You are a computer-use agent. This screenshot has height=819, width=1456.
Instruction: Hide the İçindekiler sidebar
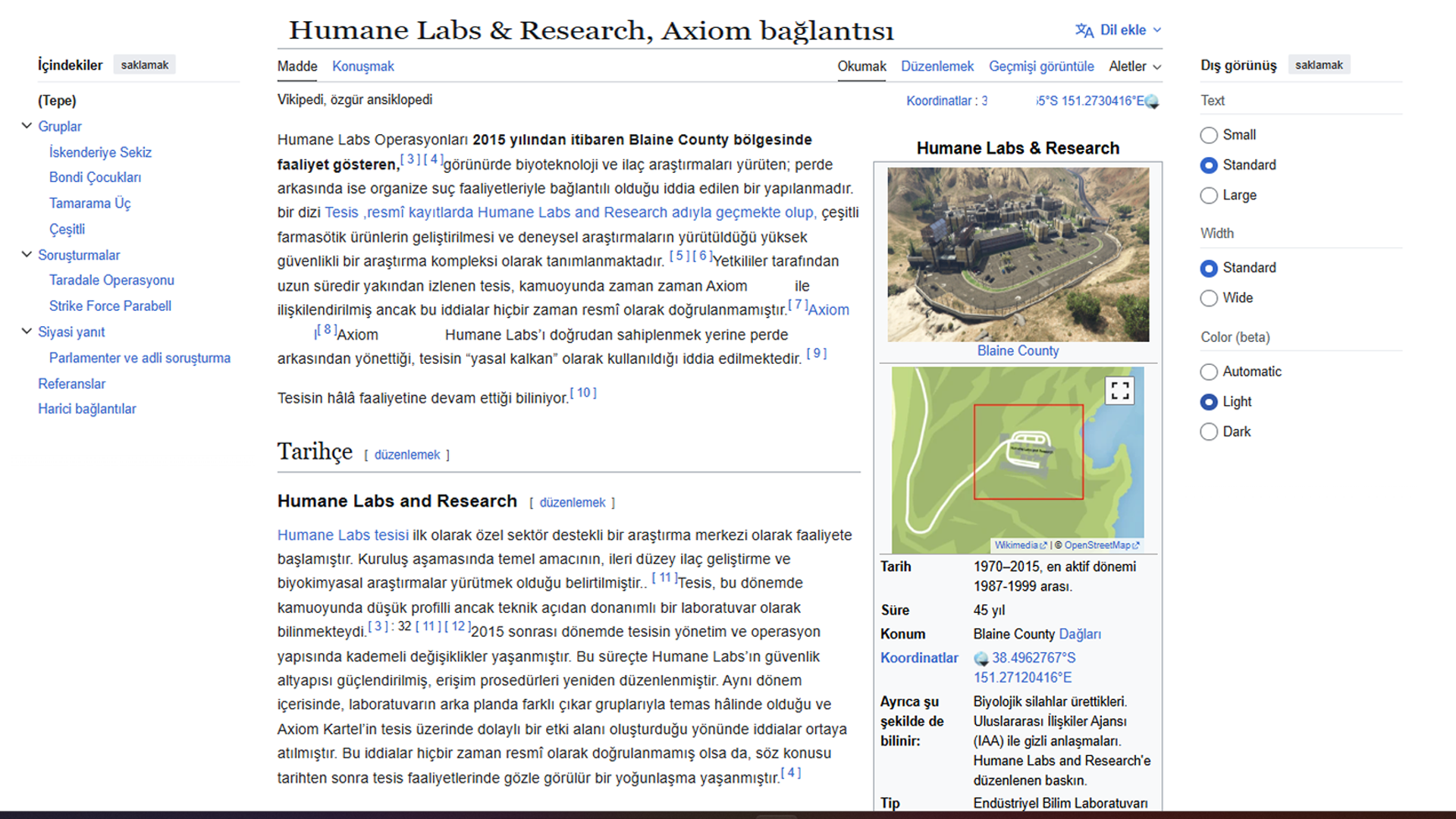(145, 65)
